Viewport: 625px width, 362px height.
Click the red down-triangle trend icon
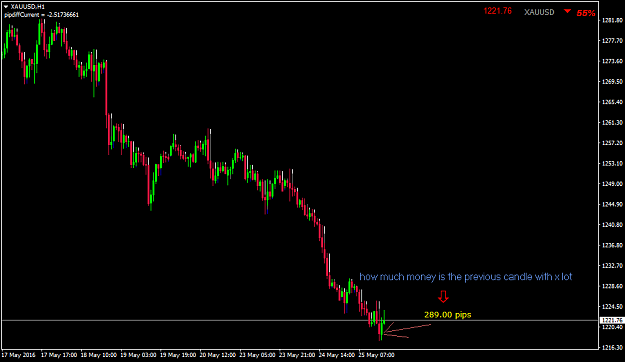[x=567, y=12]
